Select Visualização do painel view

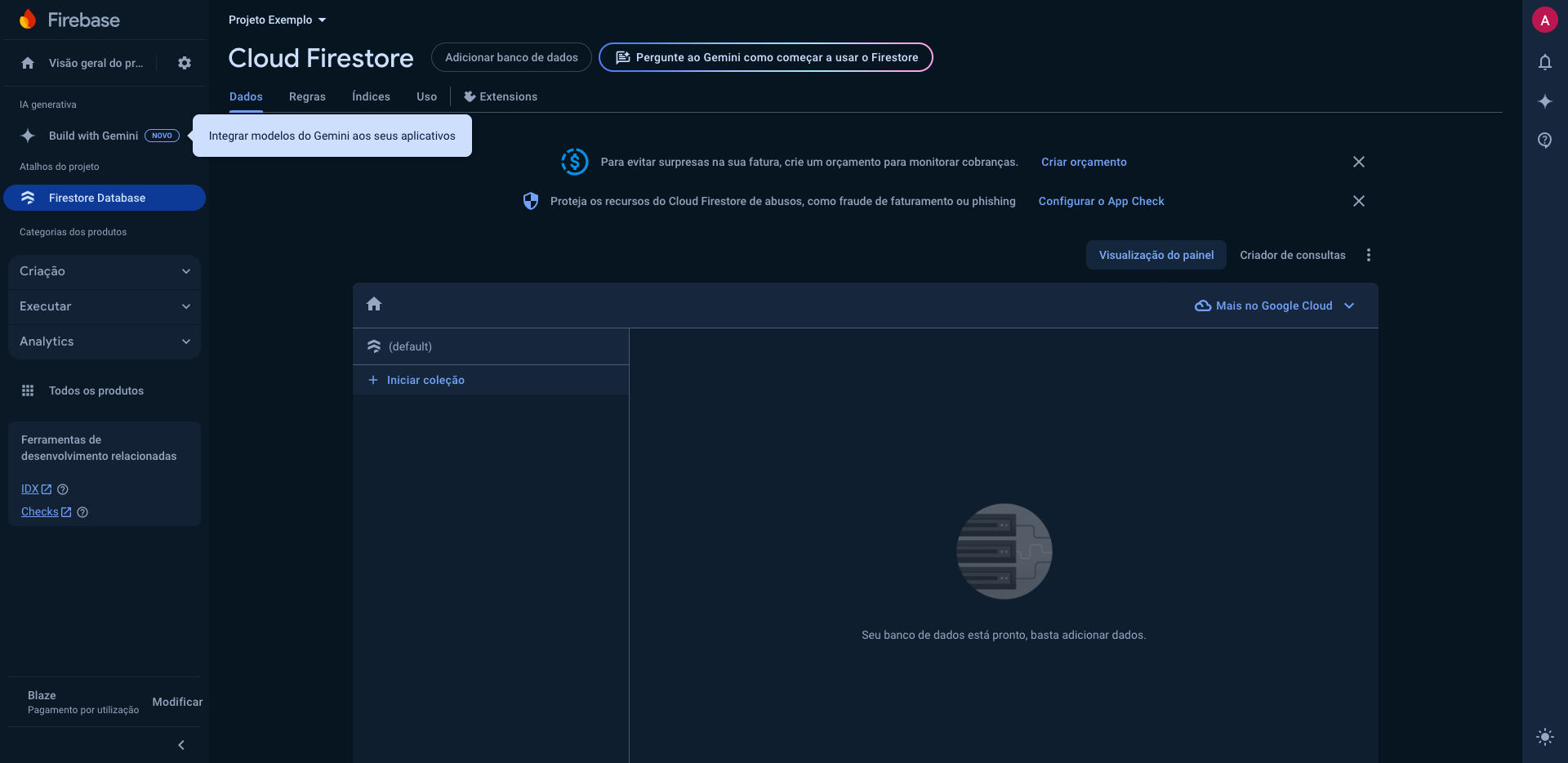coord(1156,255)
